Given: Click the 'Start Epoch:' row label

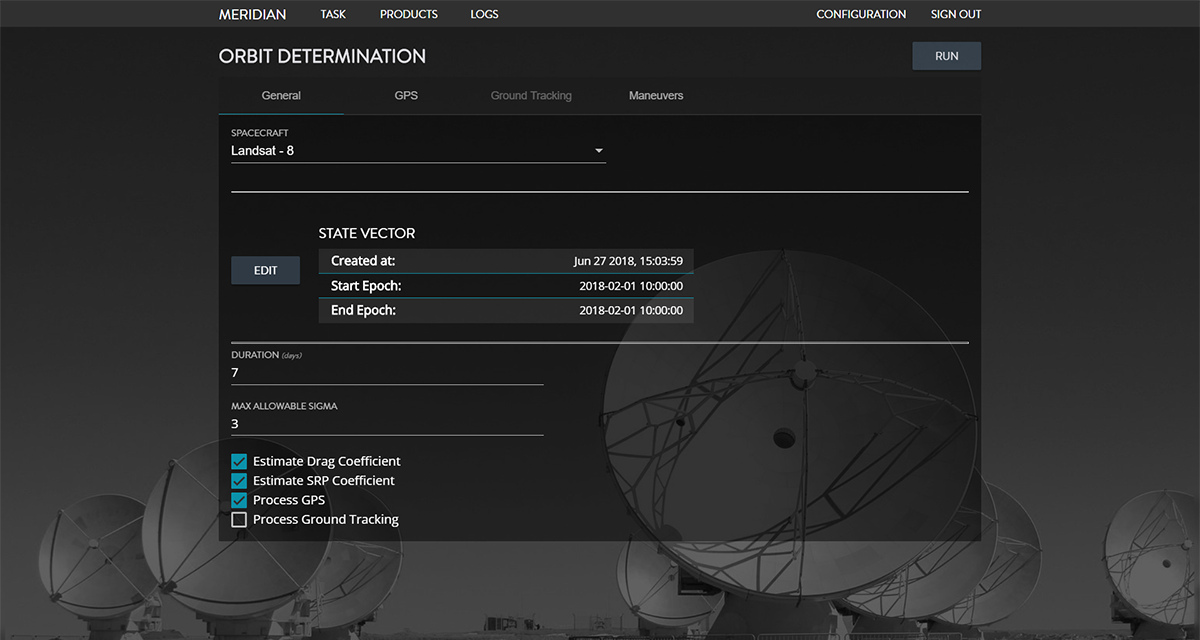Looking at the screenshot, I should (366, 286).
